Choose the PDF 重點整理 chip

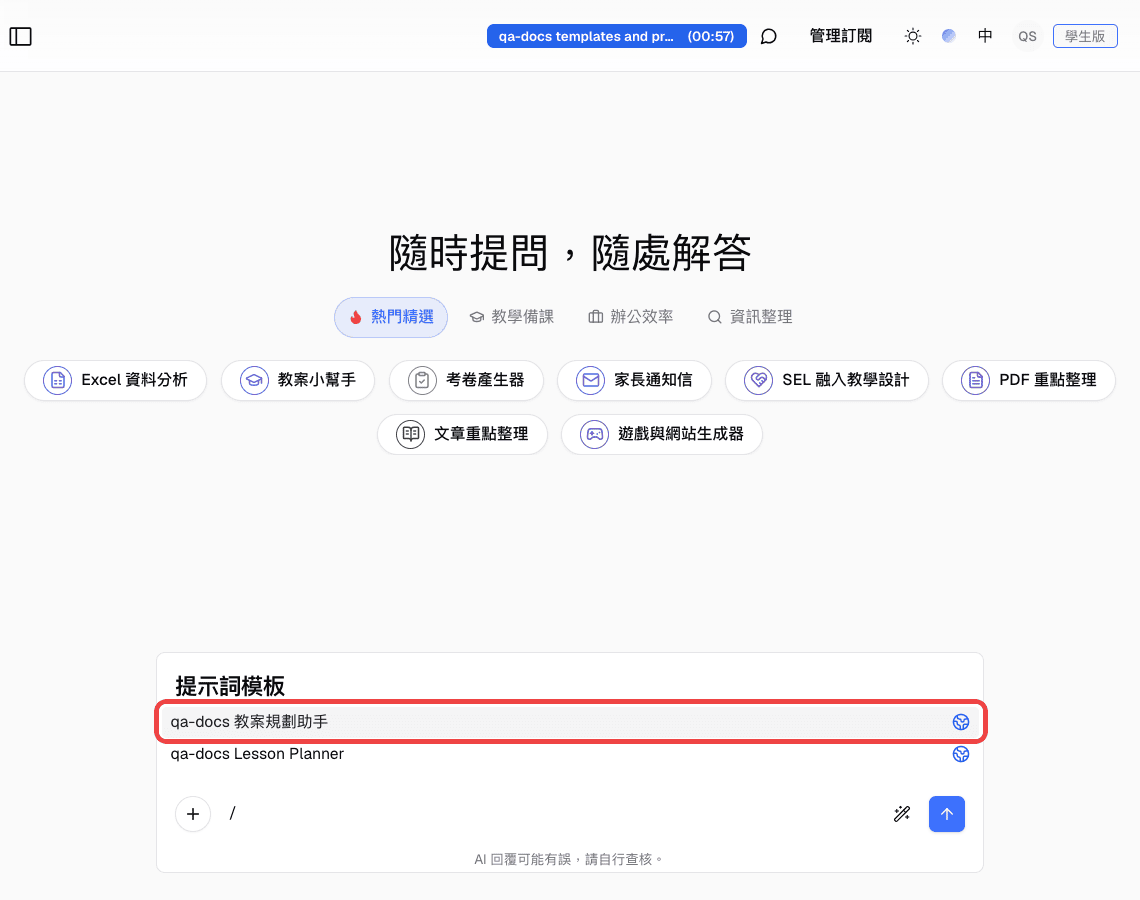pos(1029,380)
